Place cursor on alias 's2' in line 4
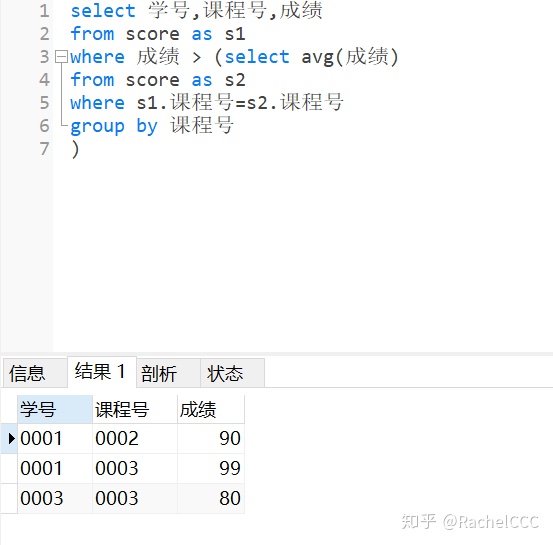 (235, 80)
